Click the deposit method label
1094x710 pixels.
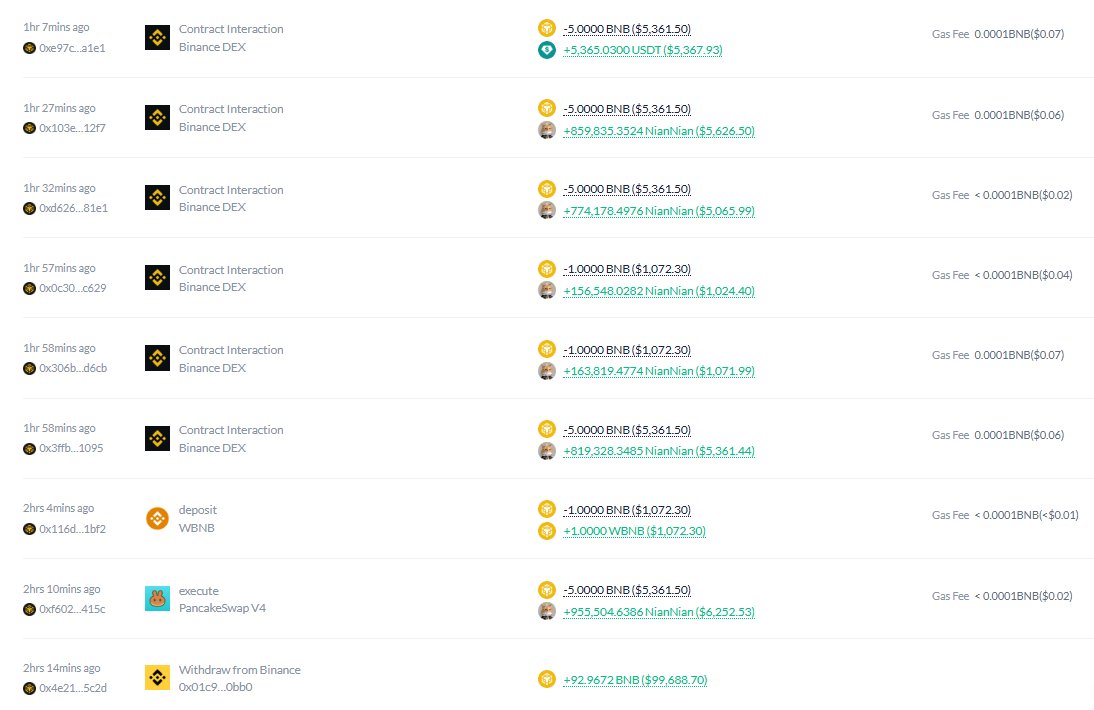pyautogui.click(x=197, y=511)
